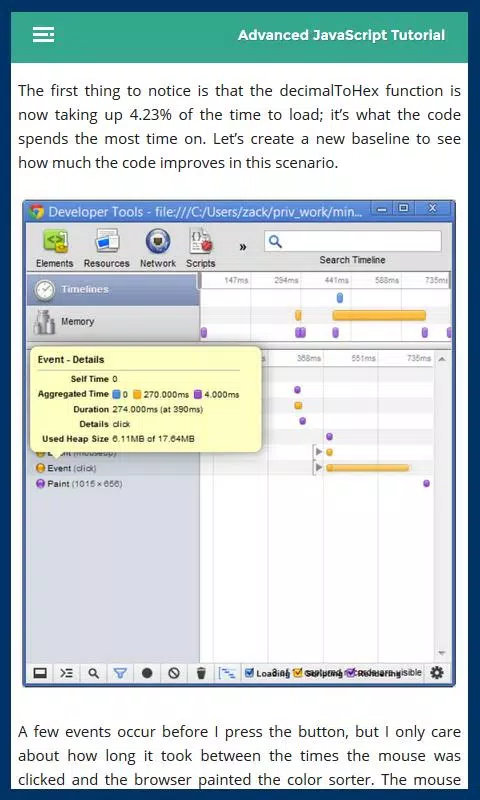Tap the Developer Tools screenshot image
This screenshot has height=800, width=480.
[239, 443]
